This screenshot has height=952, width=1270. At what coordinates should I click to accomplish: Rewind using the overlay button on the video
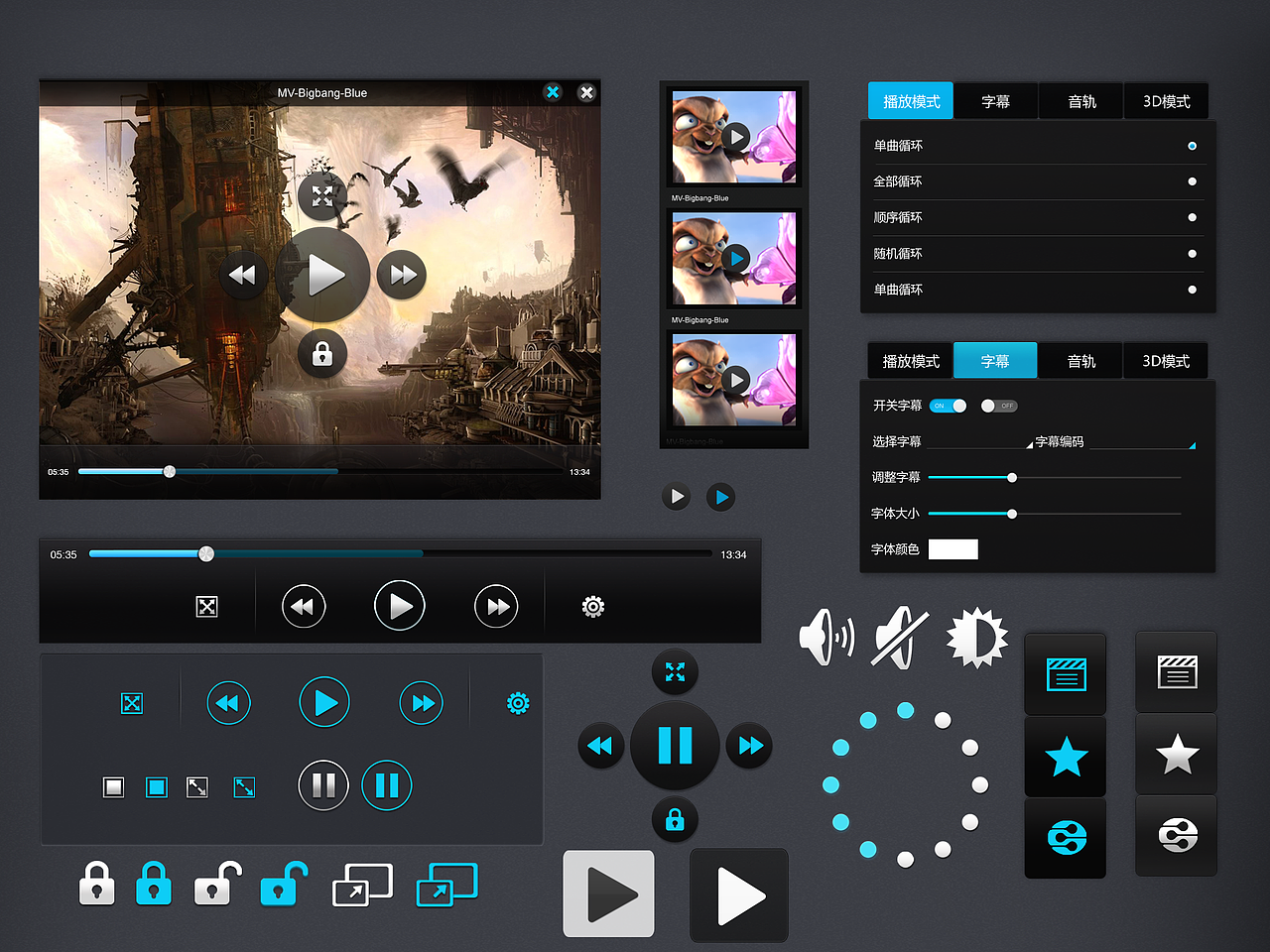pyautogui.click(x=242, y=275)
